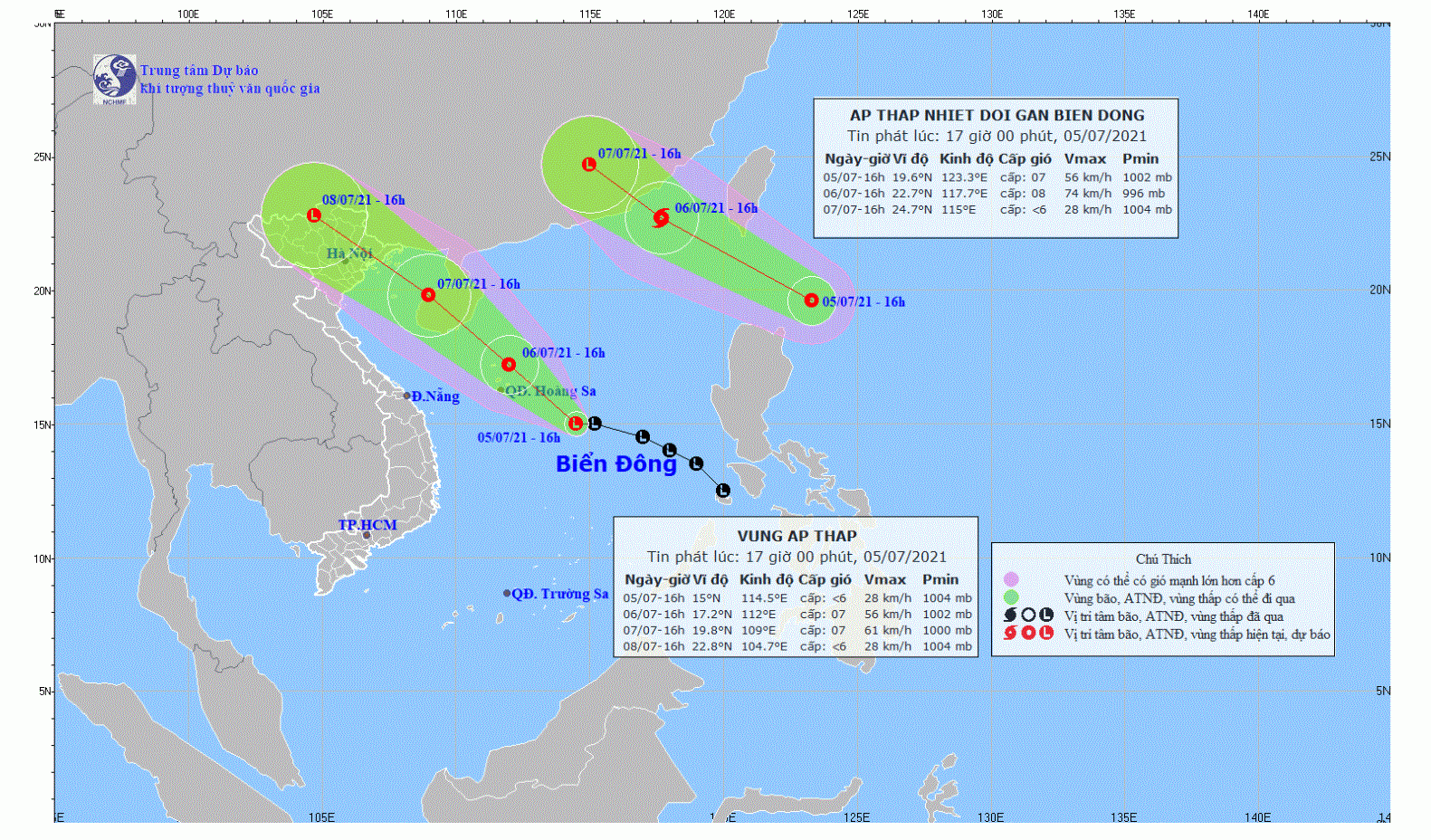Click the red marker beside QĐ. Hoàng Sa at 06/07/21
Viewport: 1431px width, 840px height.
[x=509, y=365]
